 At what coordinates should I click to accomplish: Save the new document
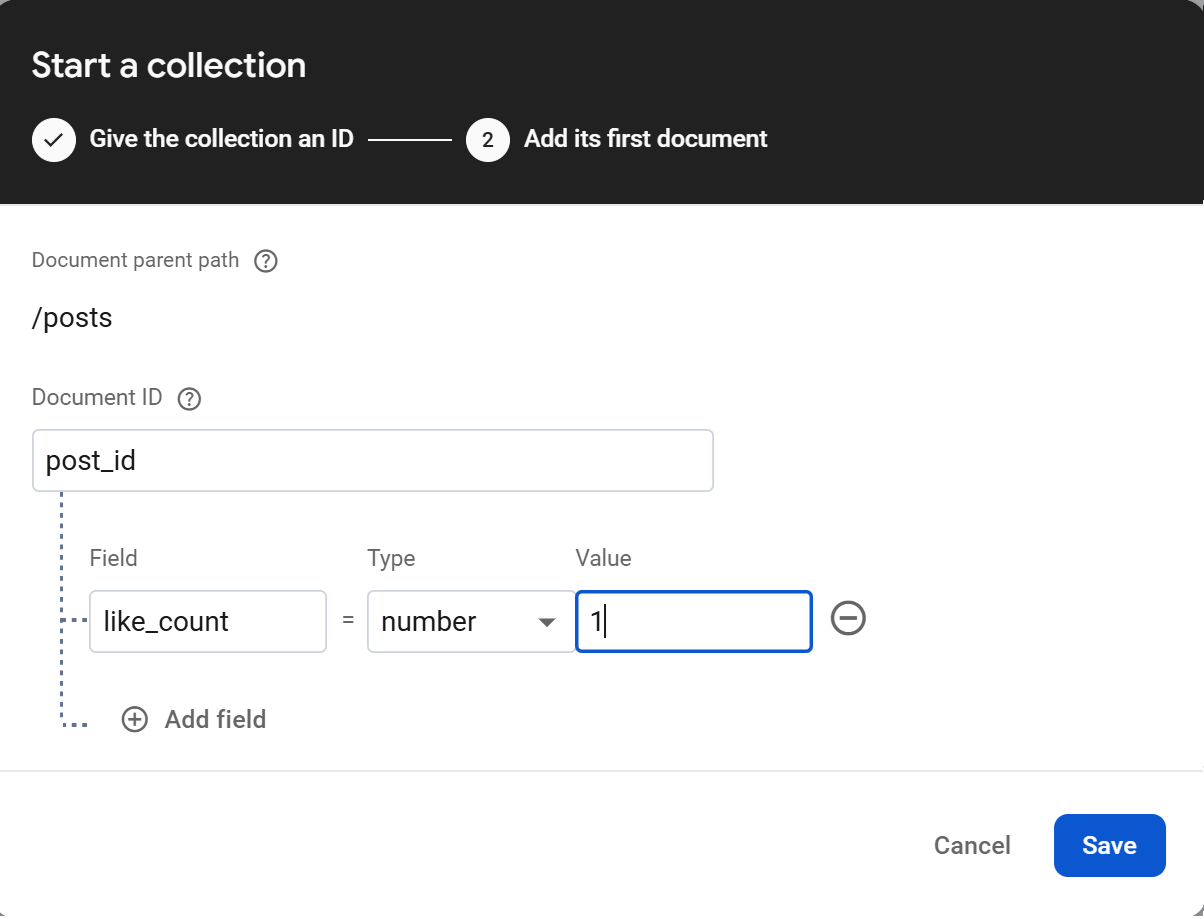1109,845
